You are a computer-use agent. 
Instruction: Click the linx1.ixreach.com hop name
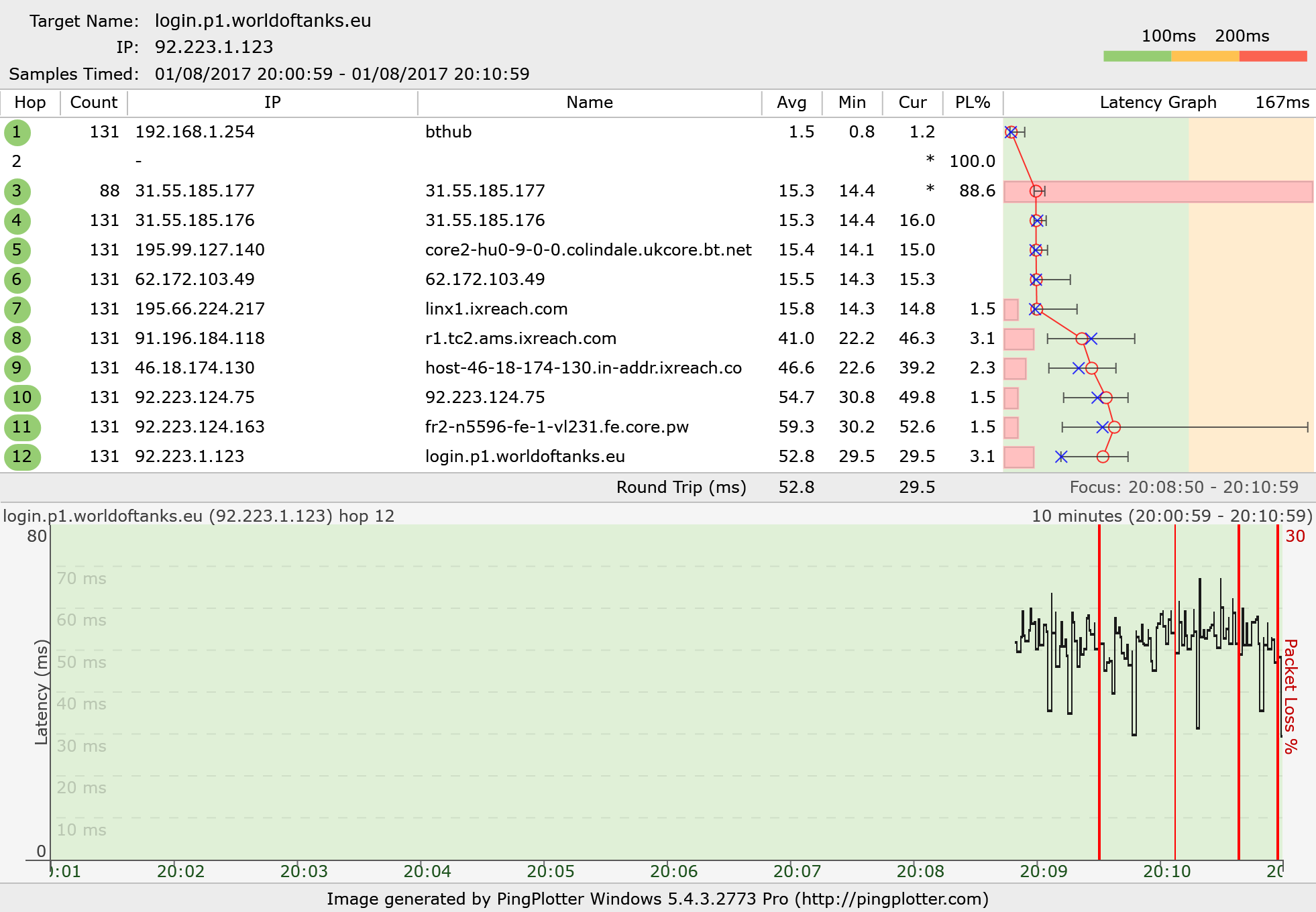click(x=496, y=309)
